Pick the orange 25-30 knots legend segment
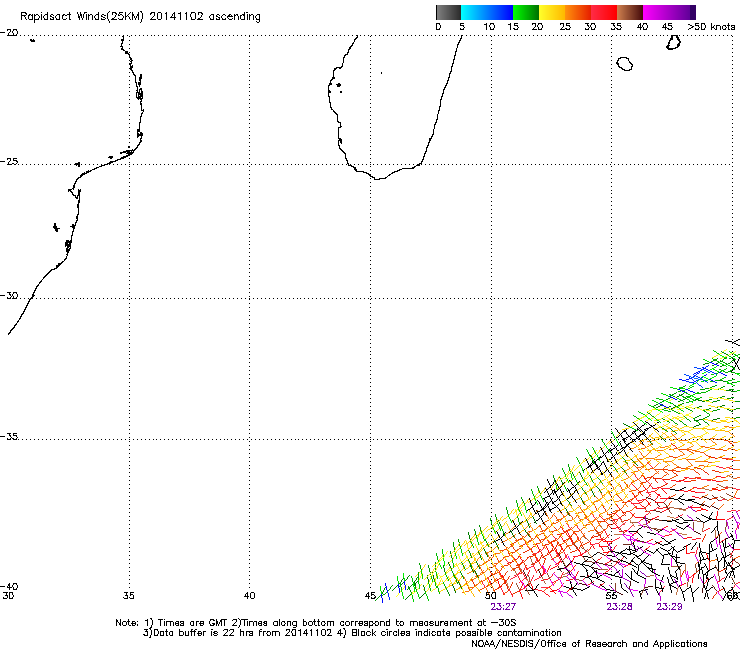 pos(578,12)
